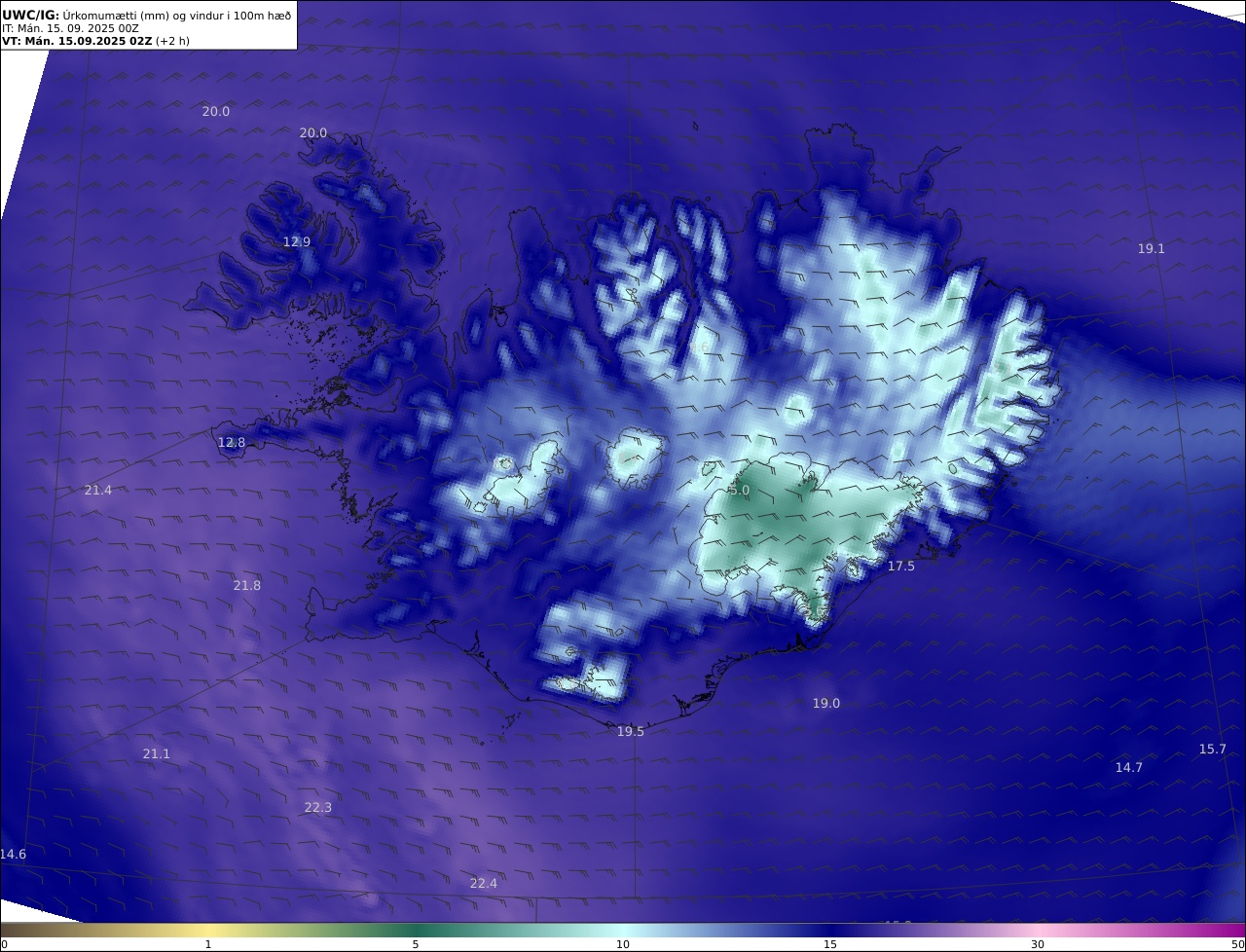Click the color scale tick label 0
Image resolution: width=1246 pixels, height=952 pixels.
tap(4, 944)
